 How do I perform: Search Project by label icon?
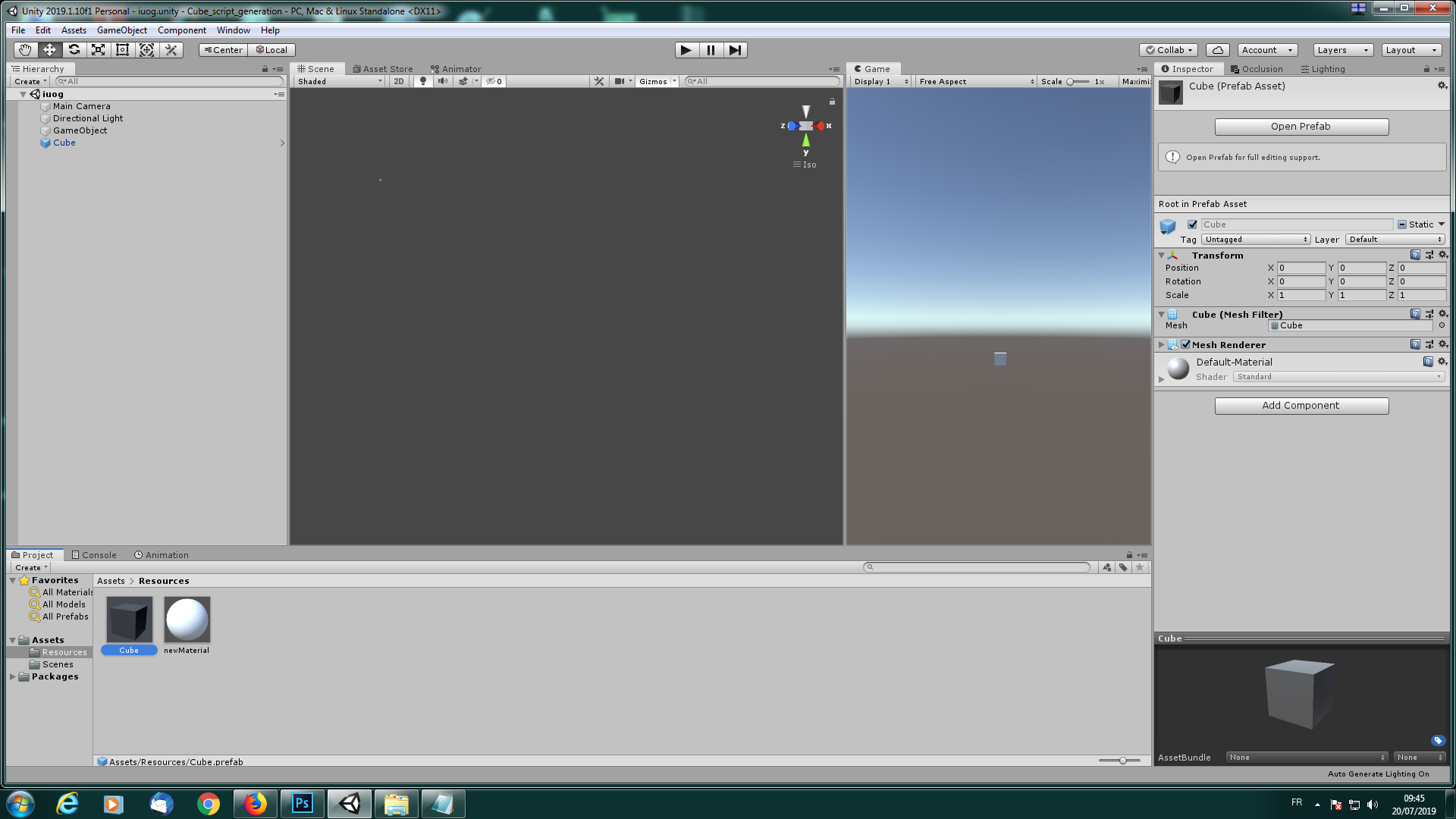click(x=1123, y=567)
